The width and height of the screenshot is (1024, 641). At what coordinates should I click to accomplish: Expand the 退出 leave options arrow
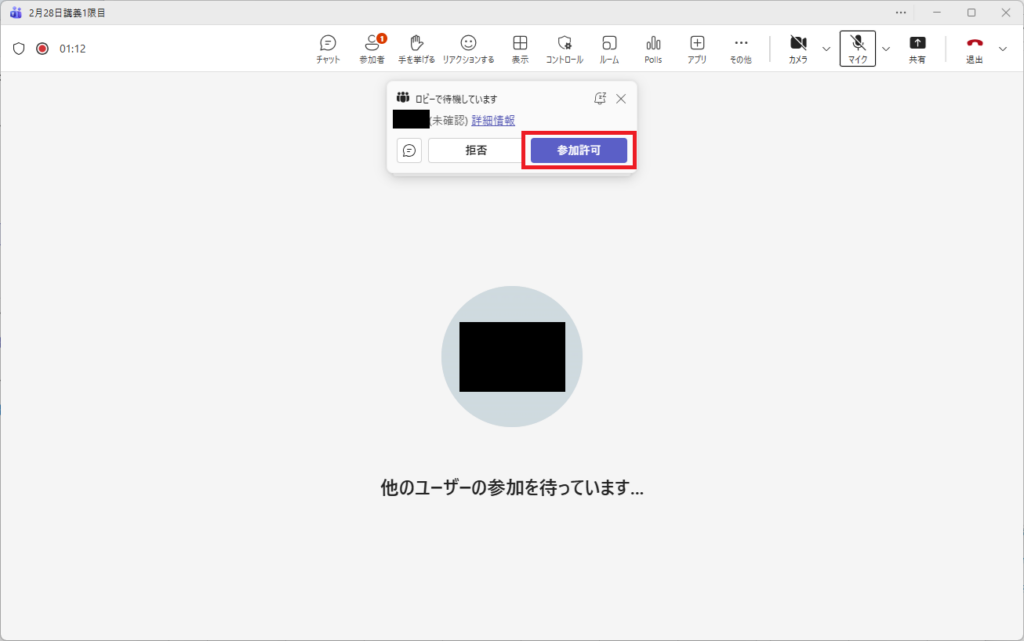[x=1003, y=48]
